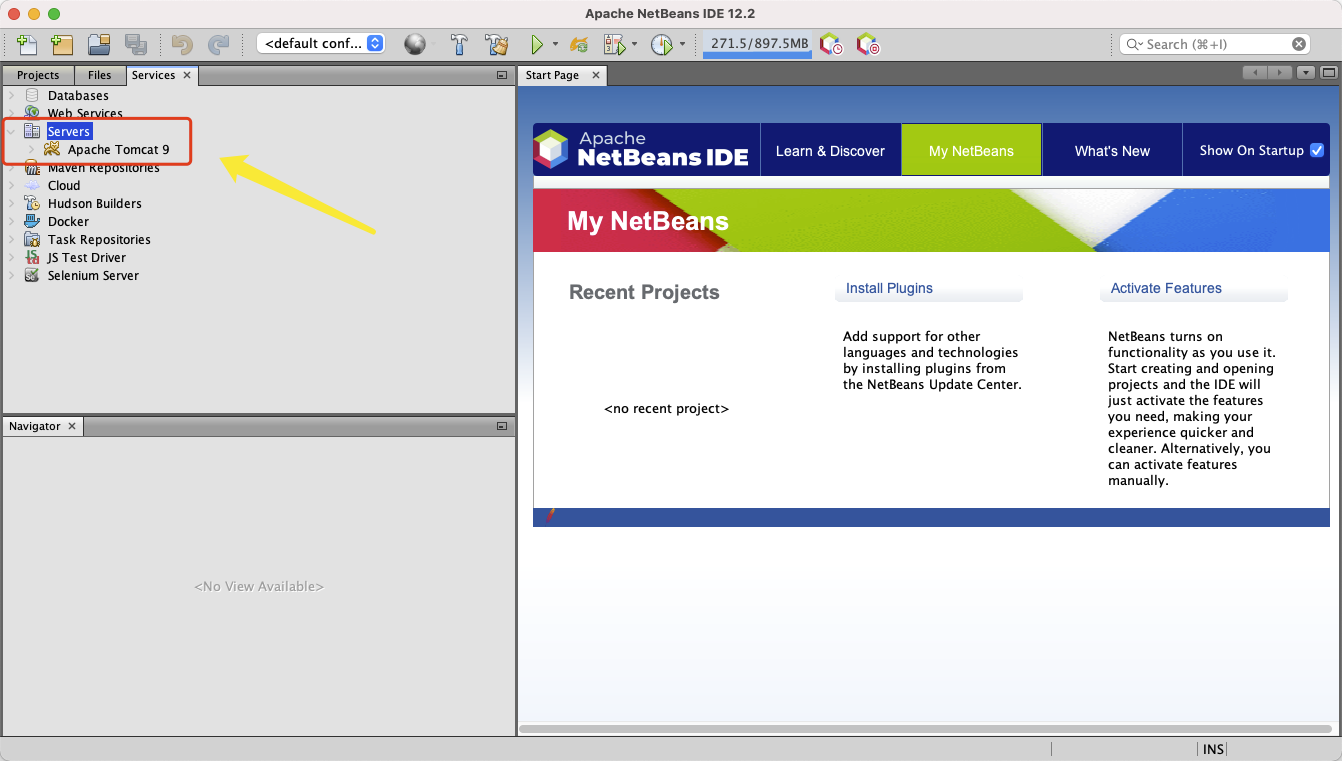Image resolution: width=1342 pixels, height=761 pixels.
Task: Click the Save All toolbar icon
Action: (136, 44)
